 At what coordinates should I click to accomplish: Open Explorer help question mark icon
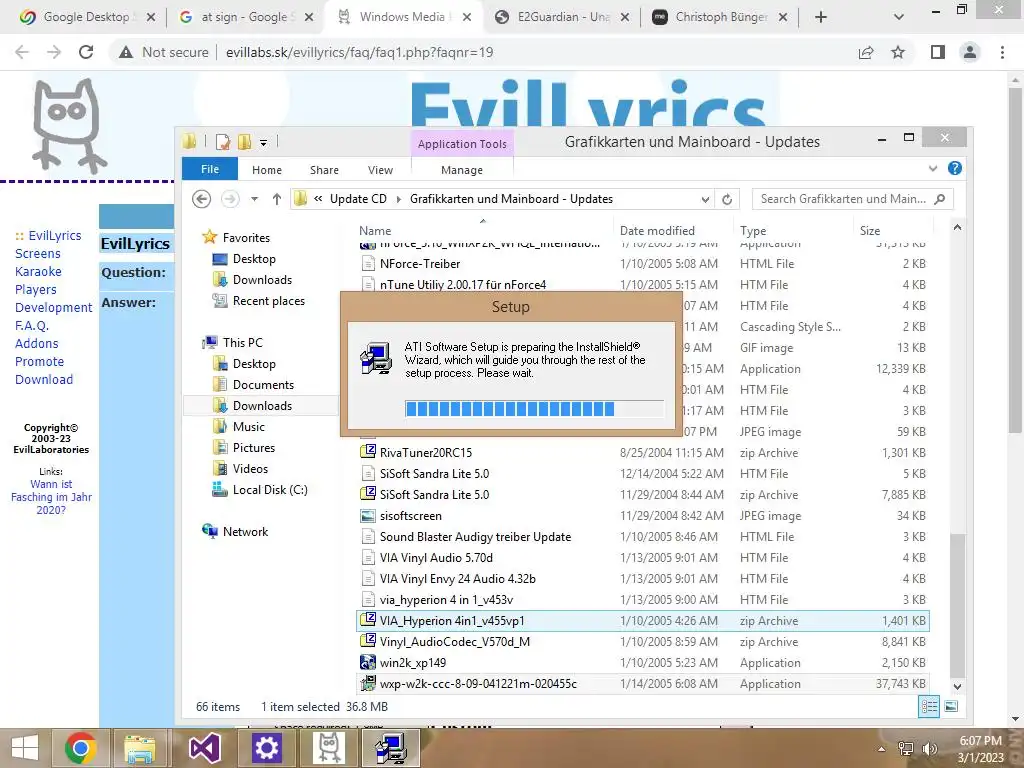(955, 168)
